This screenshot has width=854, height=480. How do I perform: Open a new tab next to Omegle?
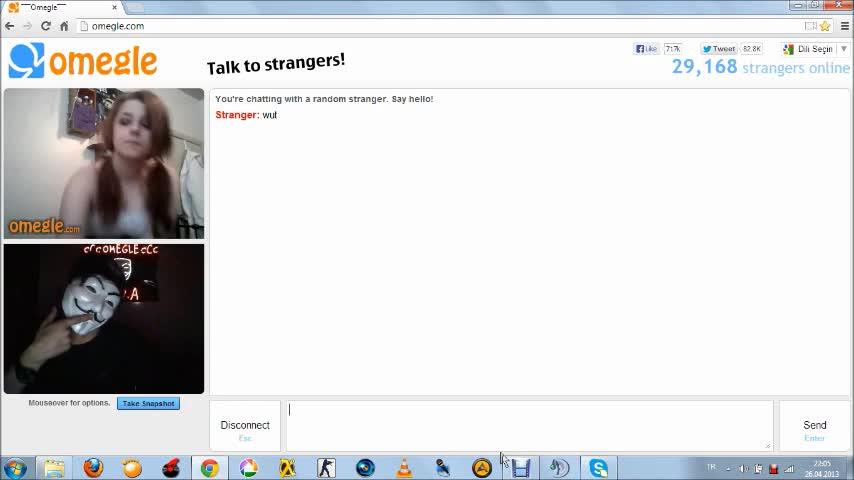tap(135, 8)
